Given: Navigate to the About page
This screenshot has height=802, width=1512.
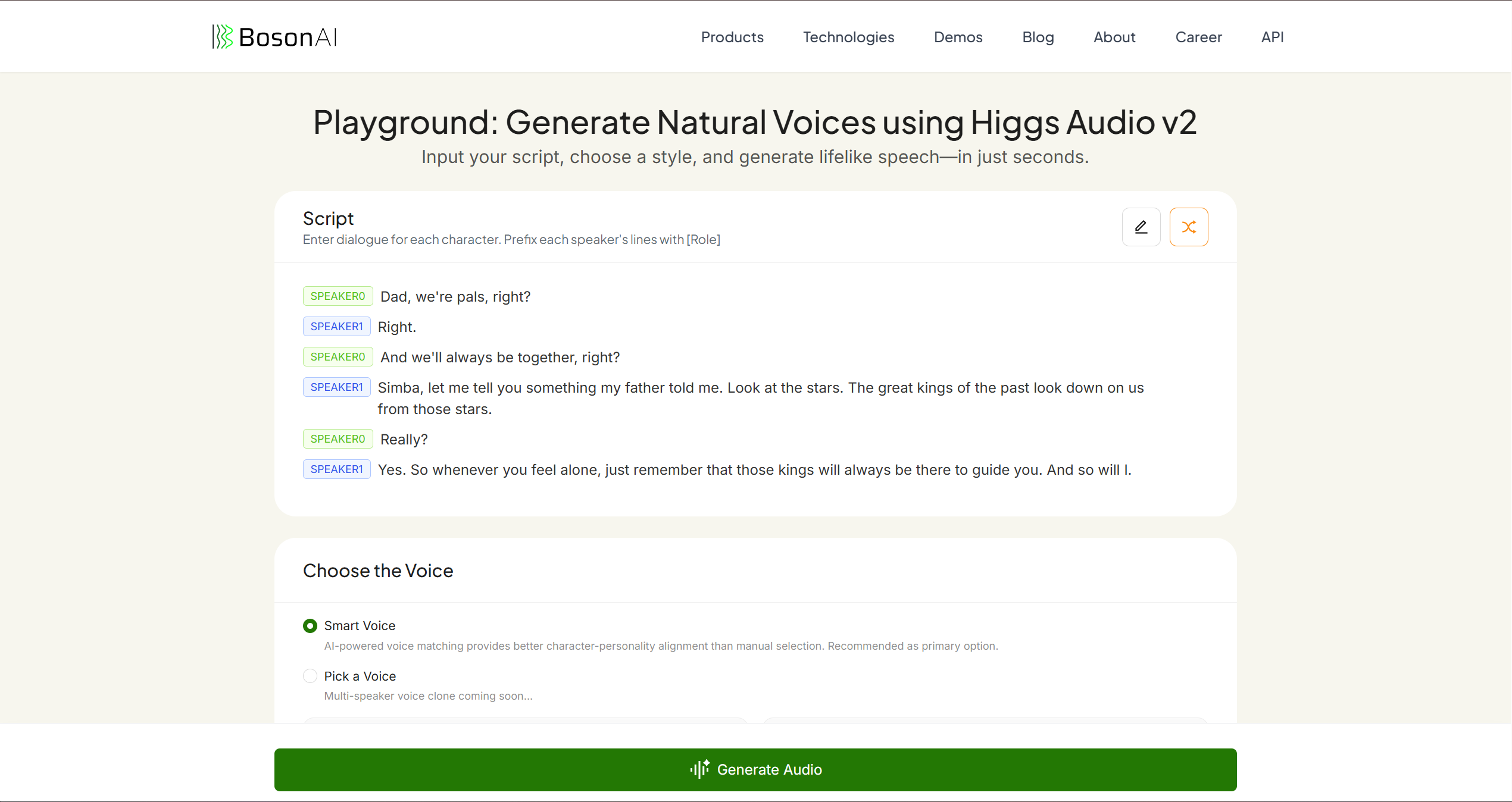Looking at the screenshot, I should coord(1114,37).
